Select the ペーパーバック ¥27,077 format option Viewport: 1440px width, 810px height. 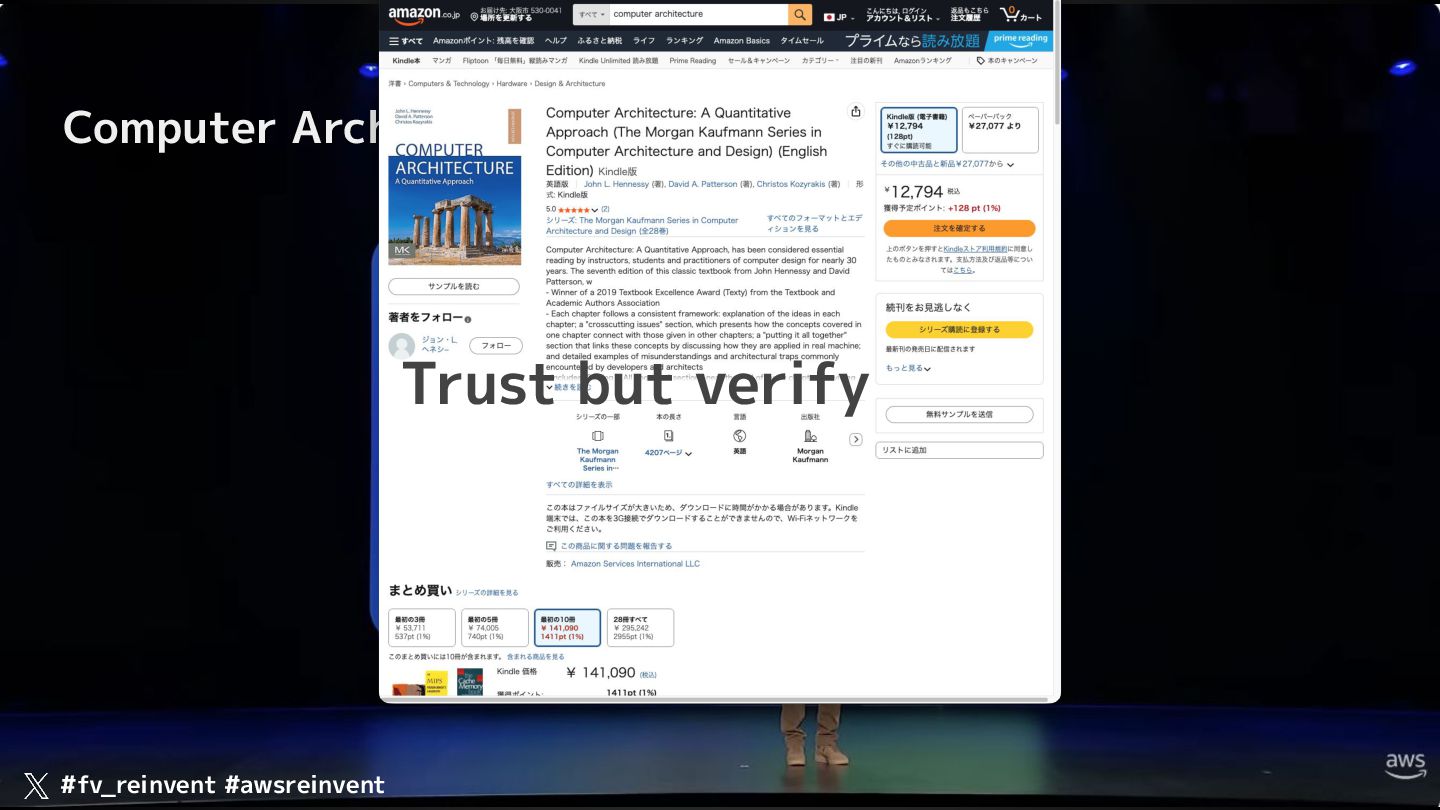pos(1000,130)
